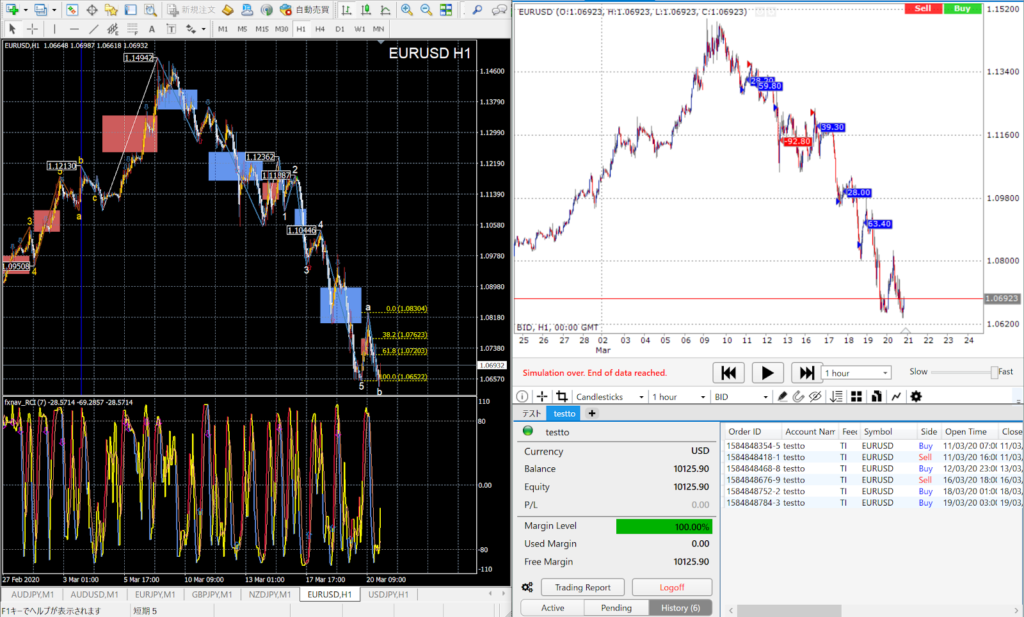Switch timeframe to W1
Image resolution: width=1024 pixels, height=617 pixels.
[x=359, y=29]
